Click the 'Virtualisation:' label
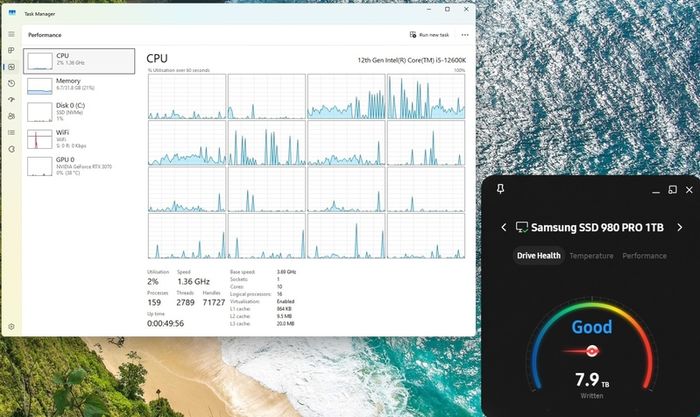 coord(244,301)
